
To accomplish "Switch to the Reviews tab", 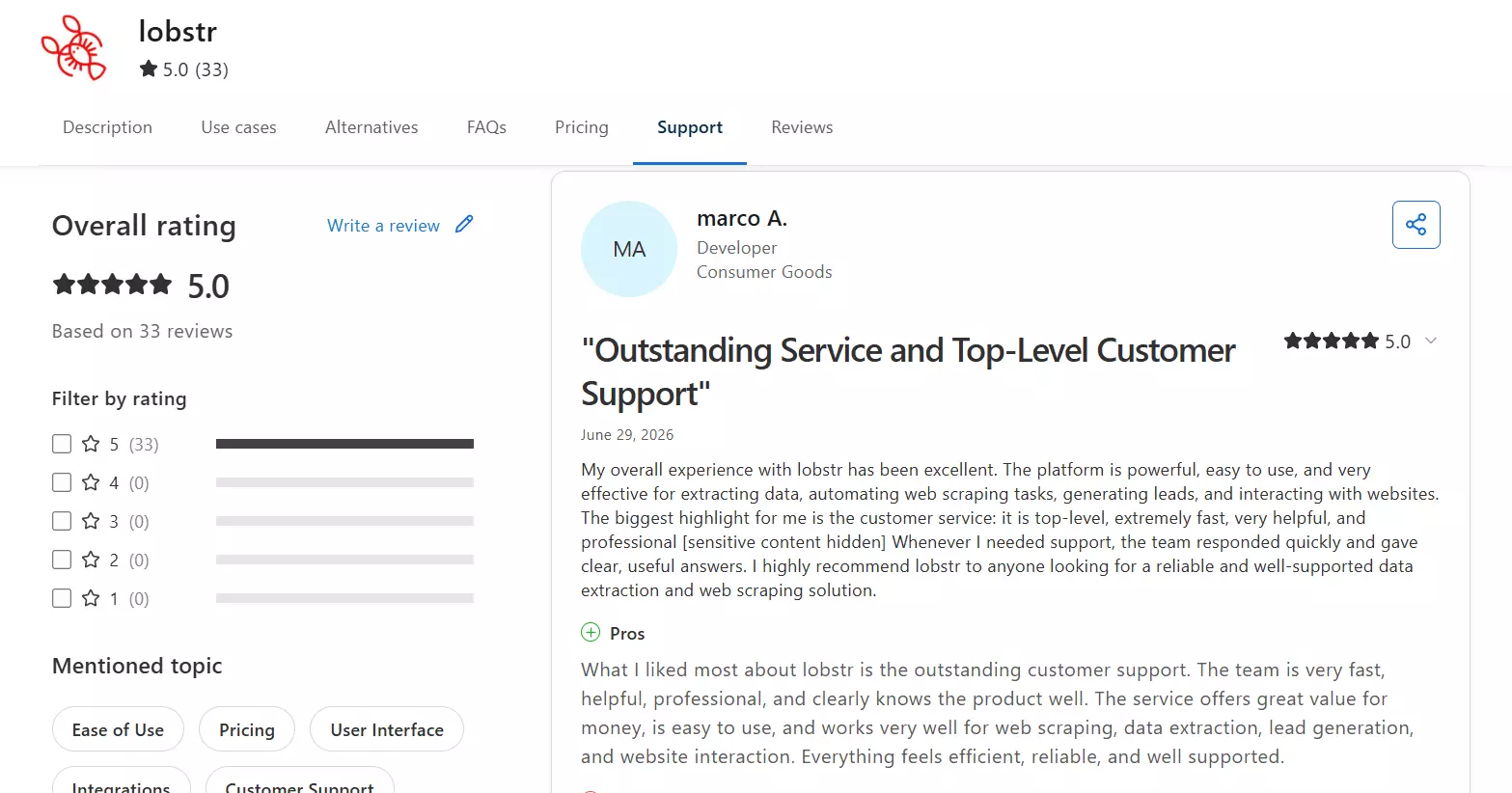I will pyautogui.click(x=802, y=127).
